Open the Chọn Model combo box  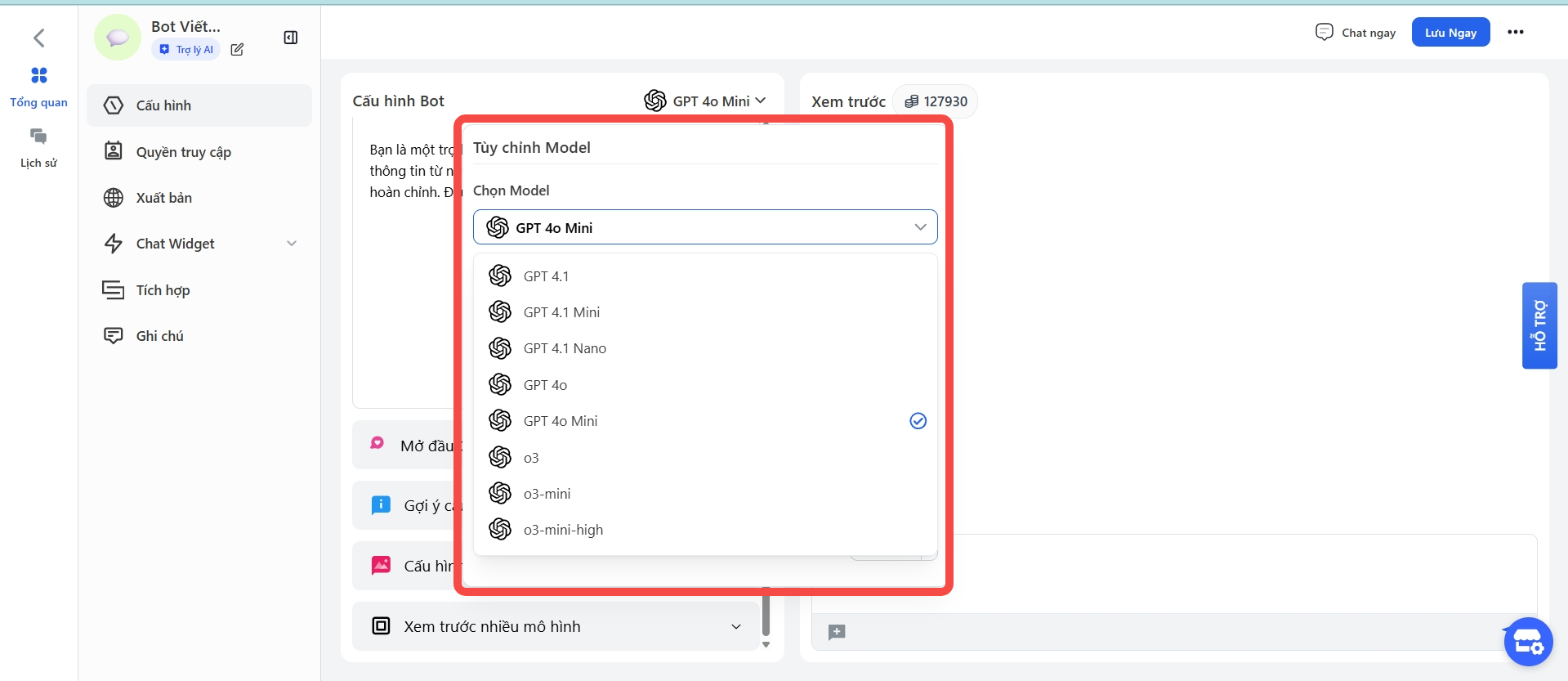coord(704,227)
